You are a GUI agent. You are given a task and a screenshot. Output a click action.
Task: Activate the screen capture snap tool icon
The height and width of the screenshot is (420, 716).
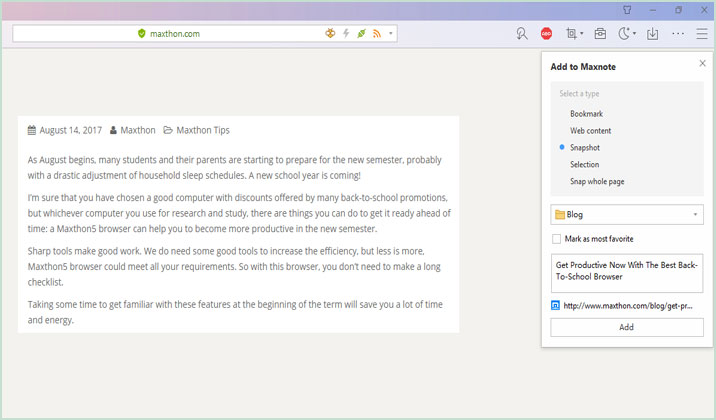pos(571,33)
